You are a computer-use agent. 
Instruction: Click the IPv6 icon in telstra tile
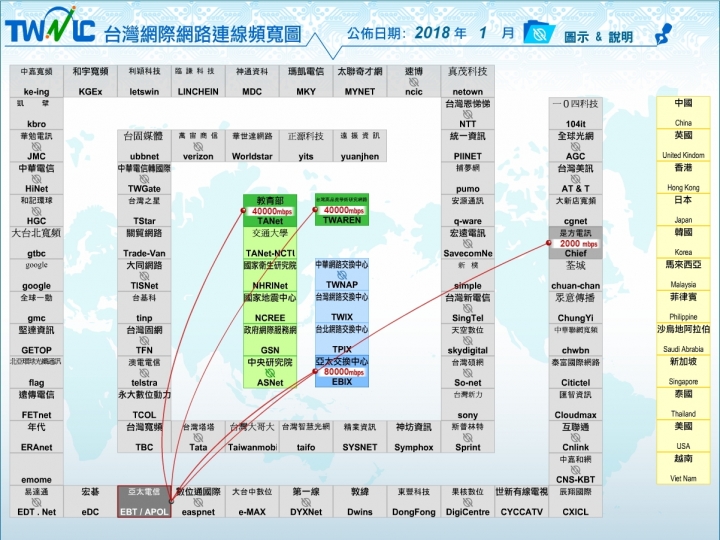coord(144,372)
